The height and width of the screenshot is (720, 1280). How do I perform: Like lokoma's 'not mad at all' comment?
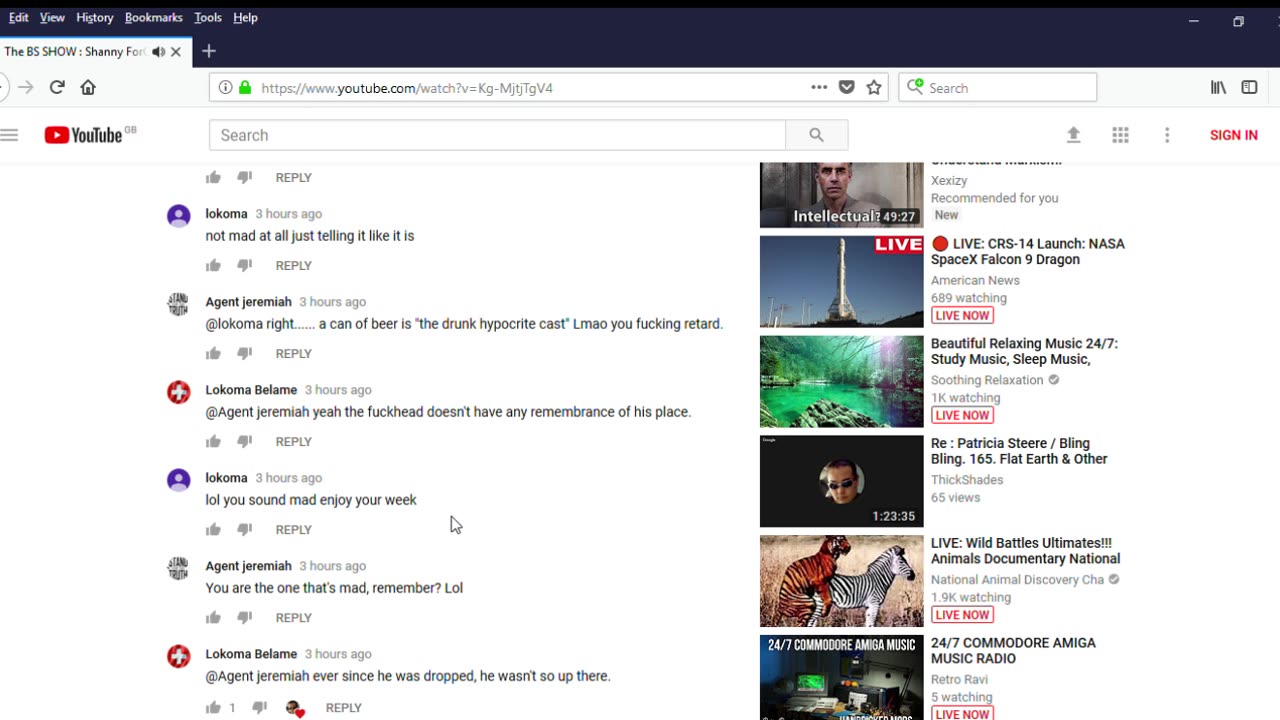click(213, 265)
